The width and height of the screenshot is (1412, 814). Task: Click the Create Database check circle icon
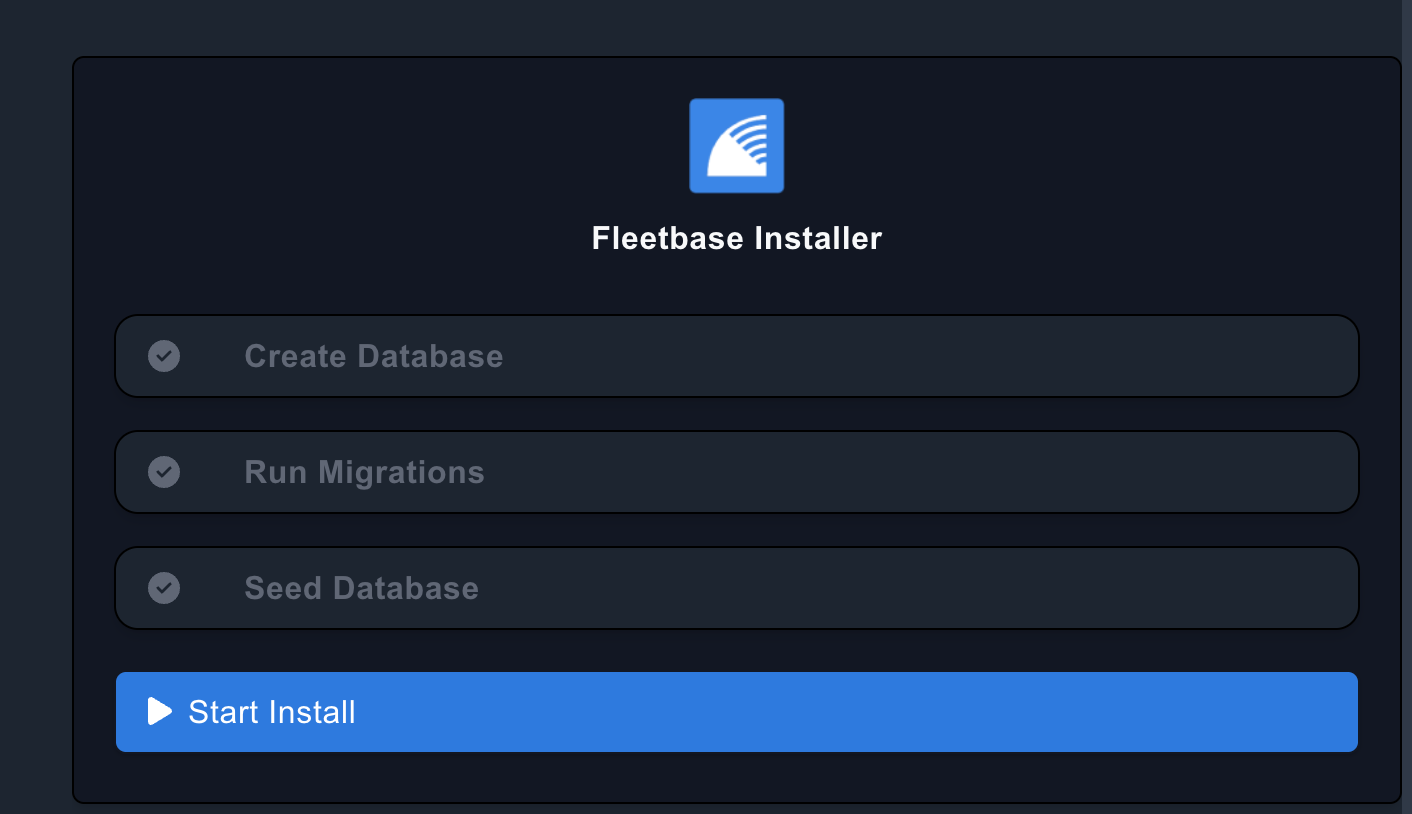coord(164,356)
